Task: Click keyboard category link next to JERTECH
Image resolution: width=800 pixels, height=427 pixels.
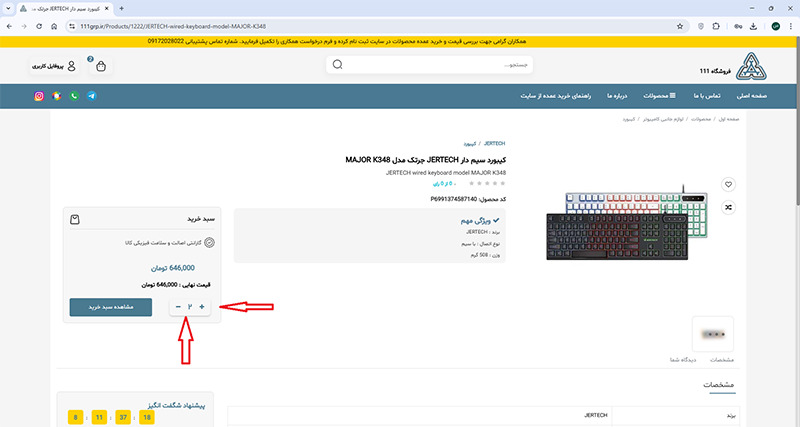Action: point(469,144)
